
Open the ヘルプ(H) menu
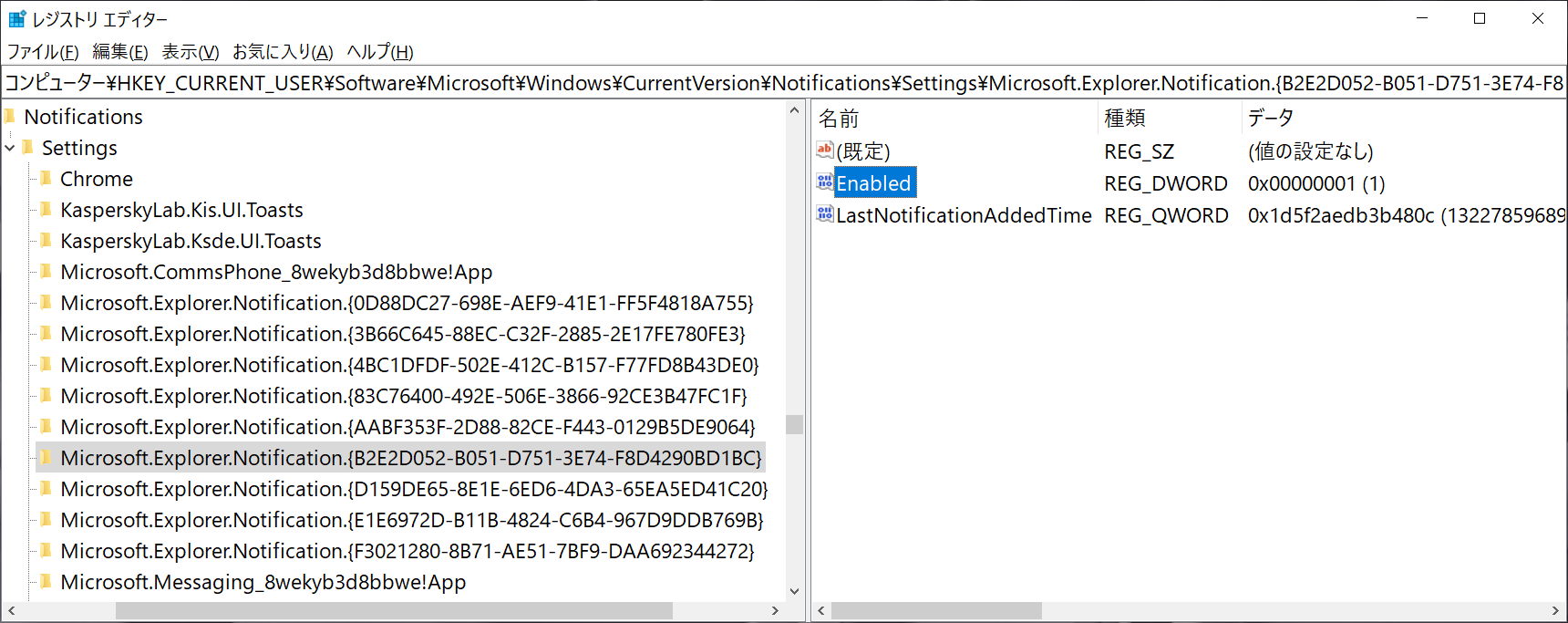pos(380,52)
